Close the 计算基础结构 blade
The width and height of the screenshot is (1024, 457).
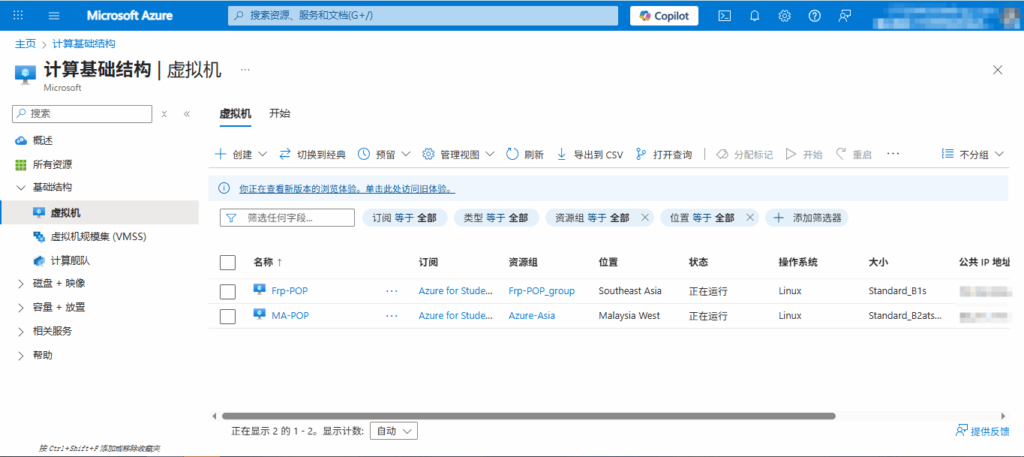click(997, 70)
